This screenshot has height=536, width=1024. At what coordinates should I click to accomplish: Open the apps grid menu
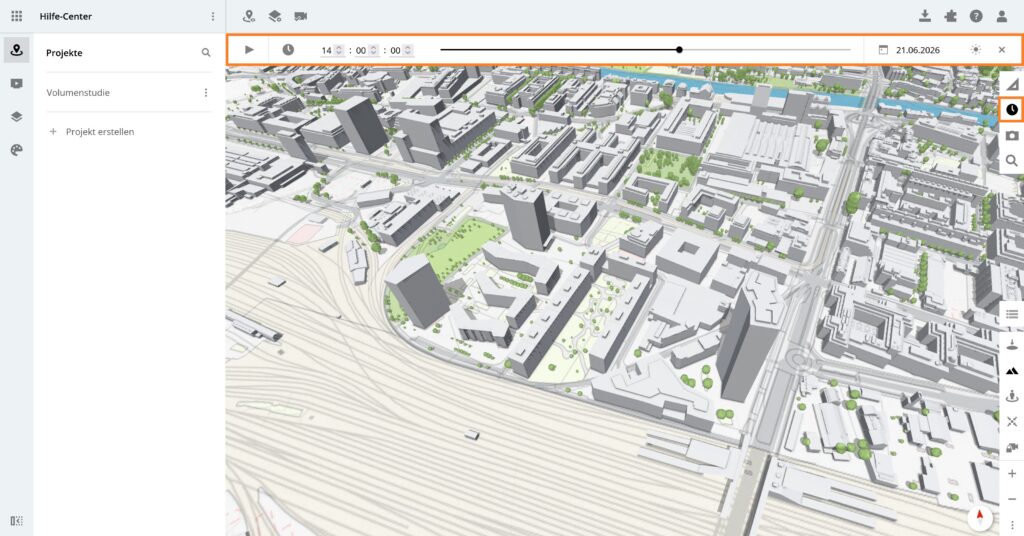coord(16,16)
